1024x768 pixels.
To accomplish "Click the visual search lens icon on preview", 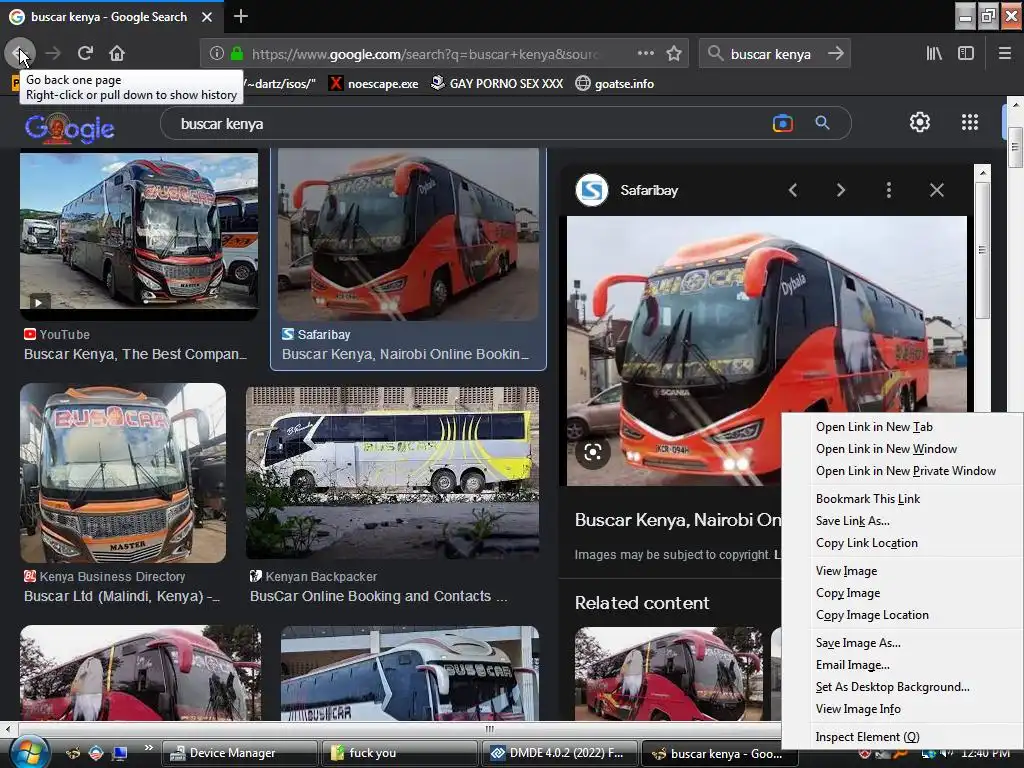I will click(593, 452).
